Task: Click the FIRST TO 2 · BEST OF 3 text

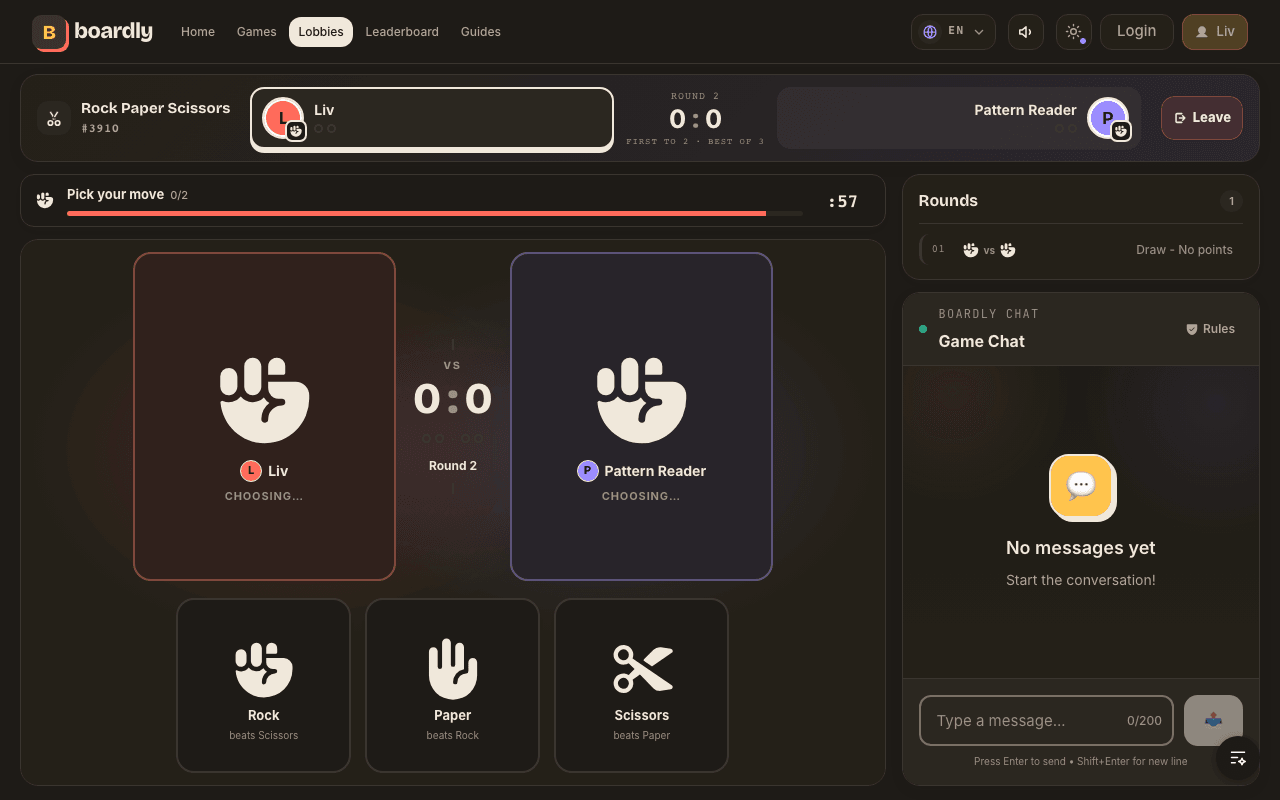Action: 695,142
